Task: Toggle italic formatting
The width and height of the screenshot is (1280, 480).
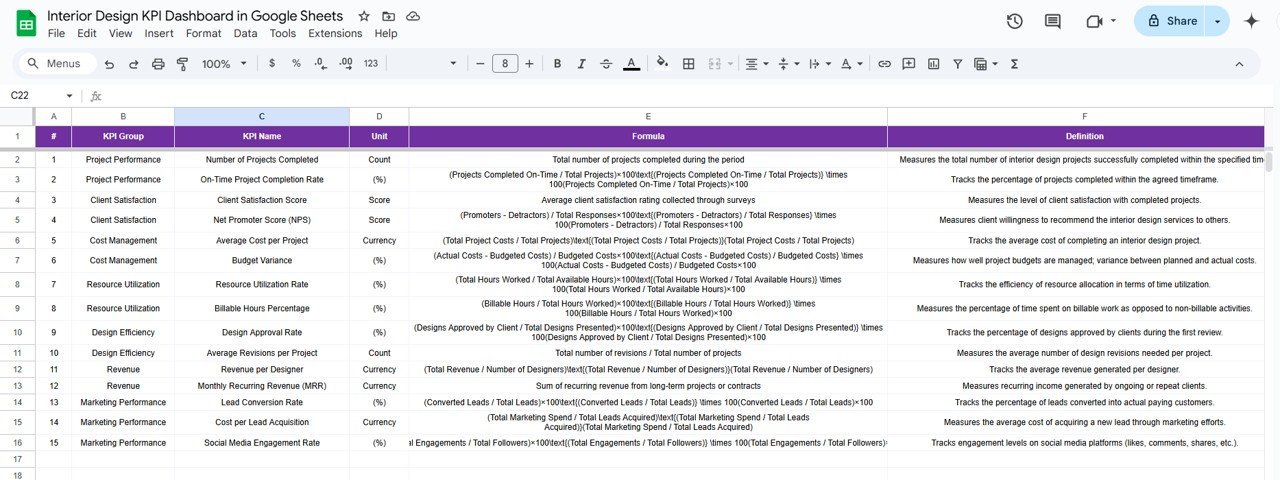Action: pyautogui.click(x=582, y=64)
